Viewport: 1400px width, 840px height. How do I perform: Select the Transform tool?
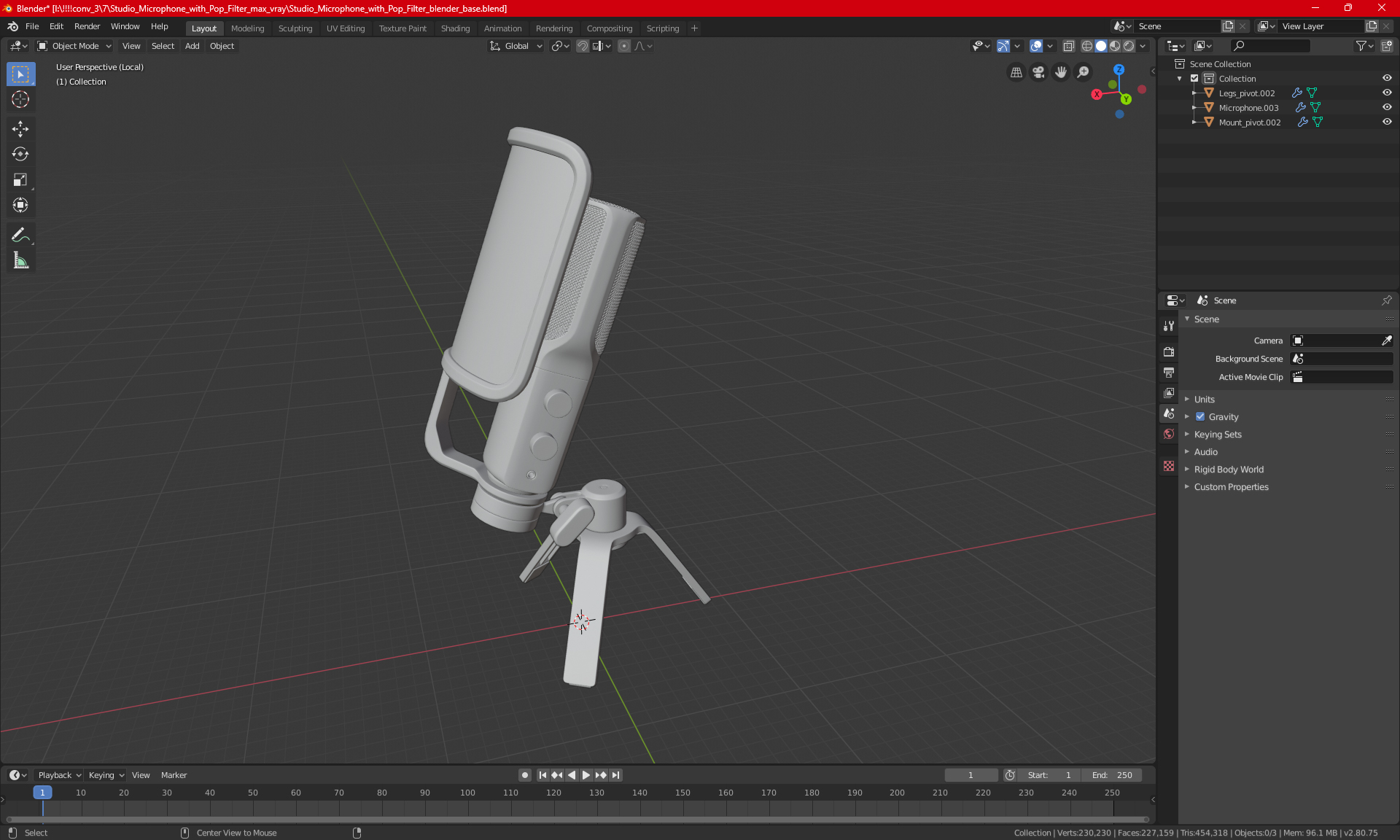20,205
